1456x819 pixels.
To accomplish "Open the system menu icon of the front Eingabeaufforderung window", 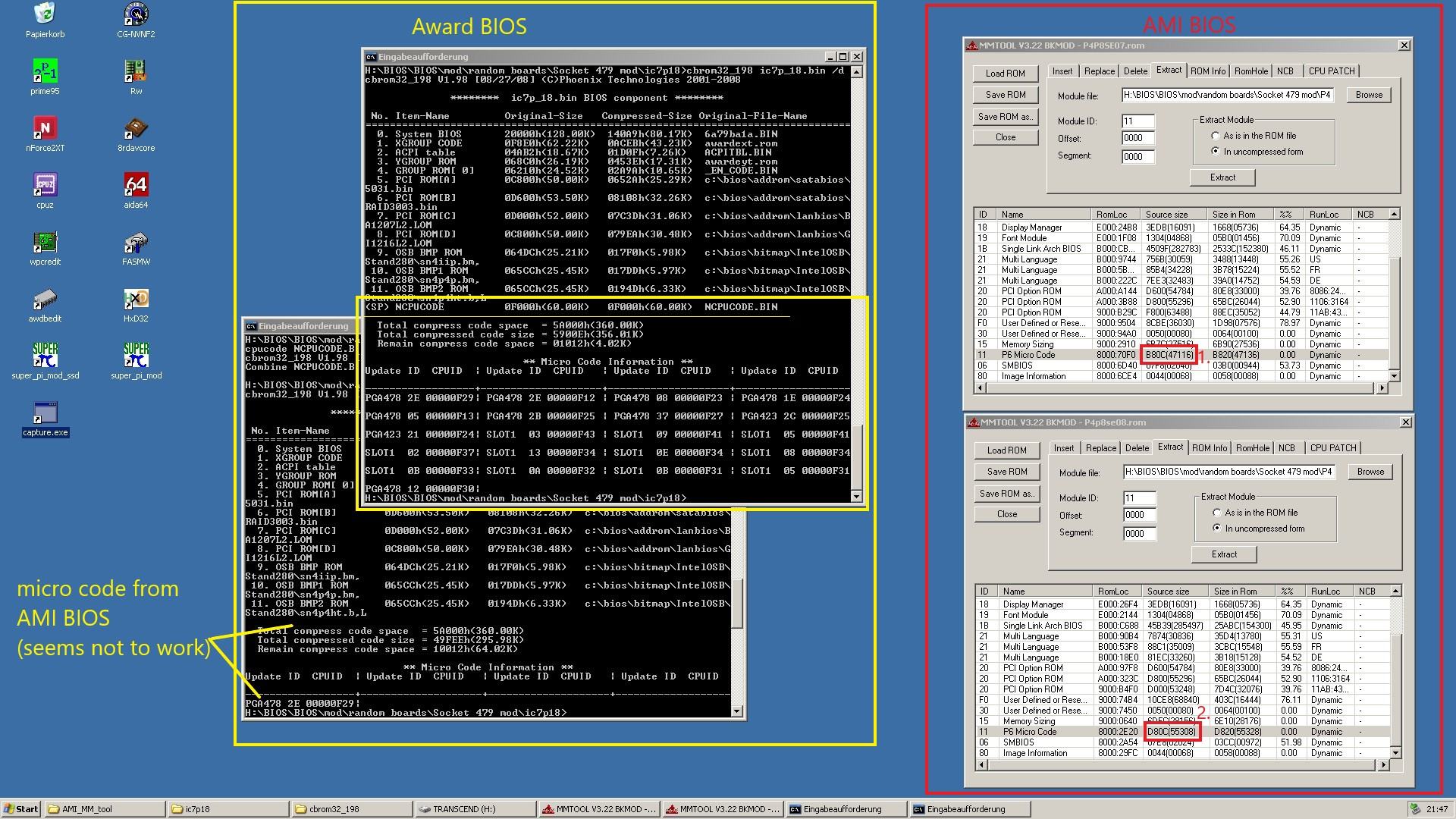I will click(371, 57).
